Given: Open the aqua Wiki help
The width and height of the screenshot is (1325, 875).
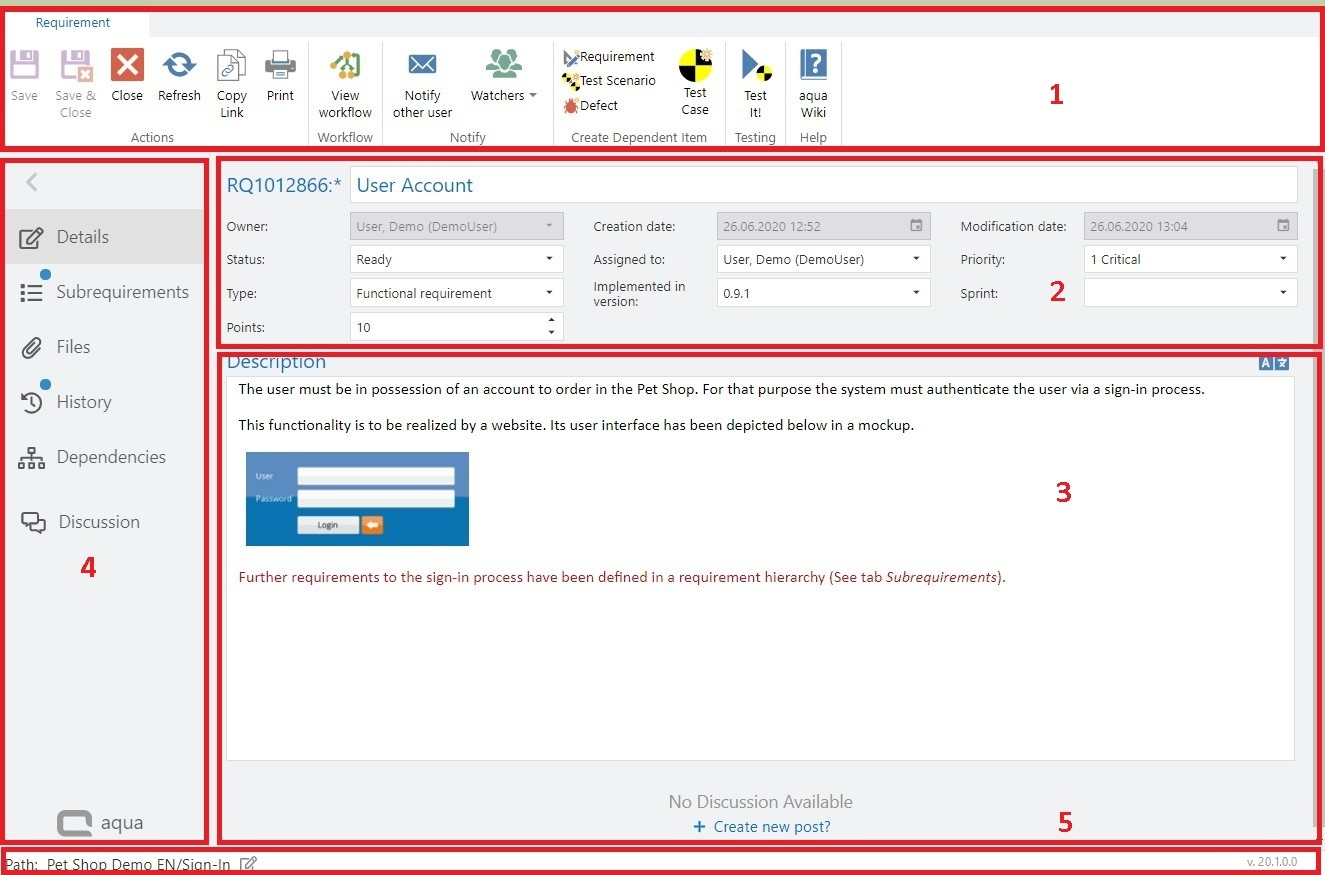Looking at the screenshot, I should point(813,67).
